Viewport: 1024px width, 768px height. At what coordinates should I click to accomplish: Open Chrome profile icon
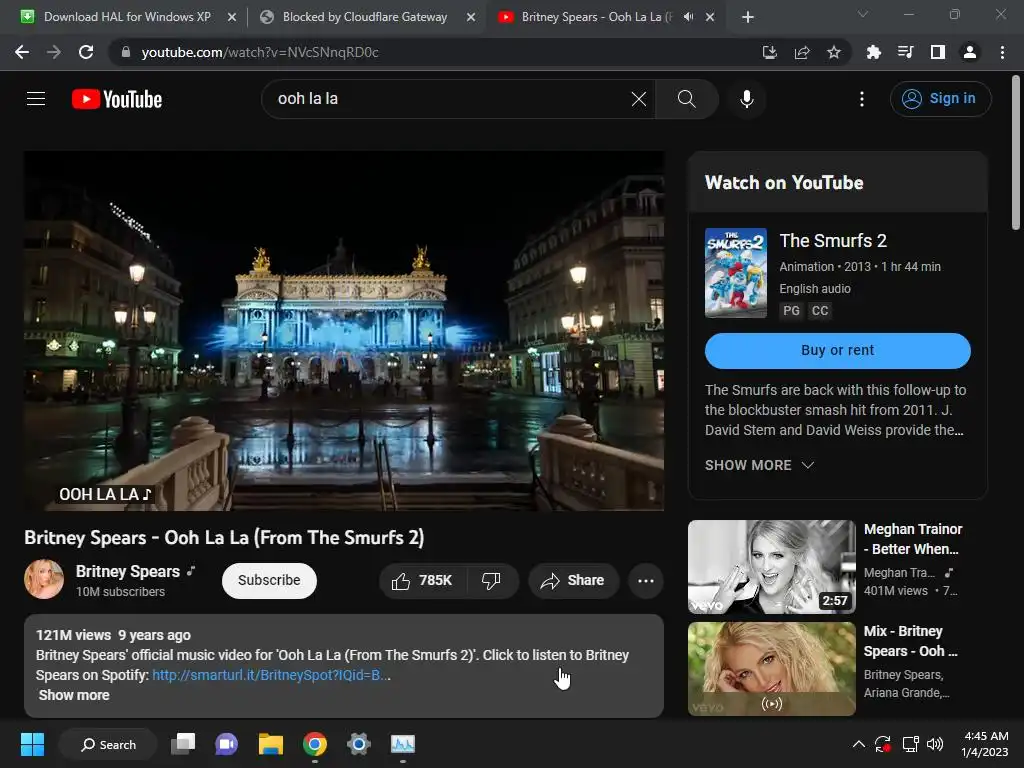pos(970,52)
